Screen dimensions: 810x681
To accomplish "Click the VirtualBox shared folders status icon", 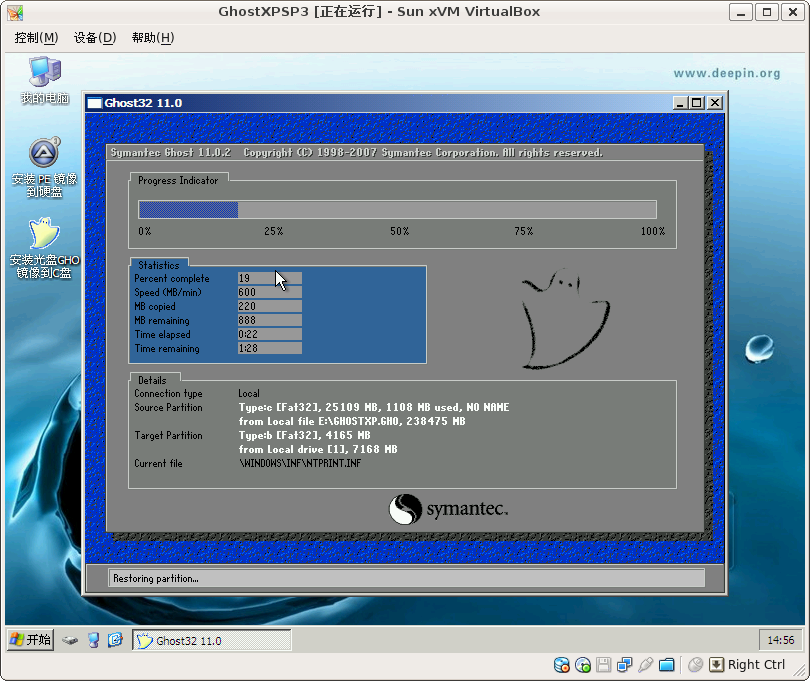I will click(x=666, y=665).
